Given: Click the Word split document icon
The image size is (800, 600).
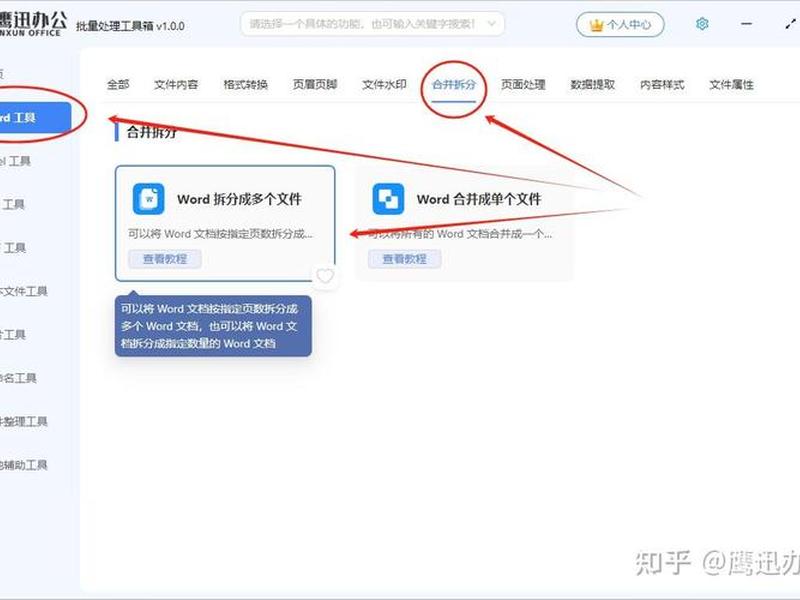Looking at the screenshot, I should [x=148, y=199].
